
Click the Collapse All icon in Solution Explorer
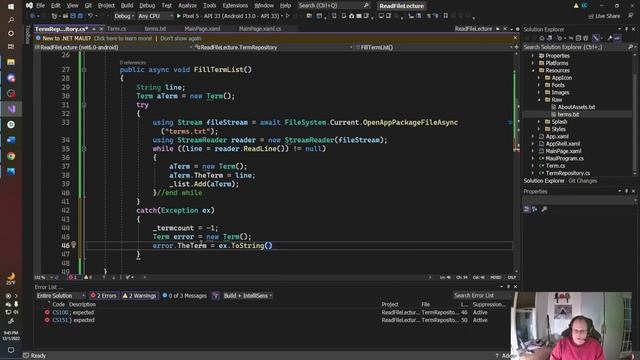(578, 38)
